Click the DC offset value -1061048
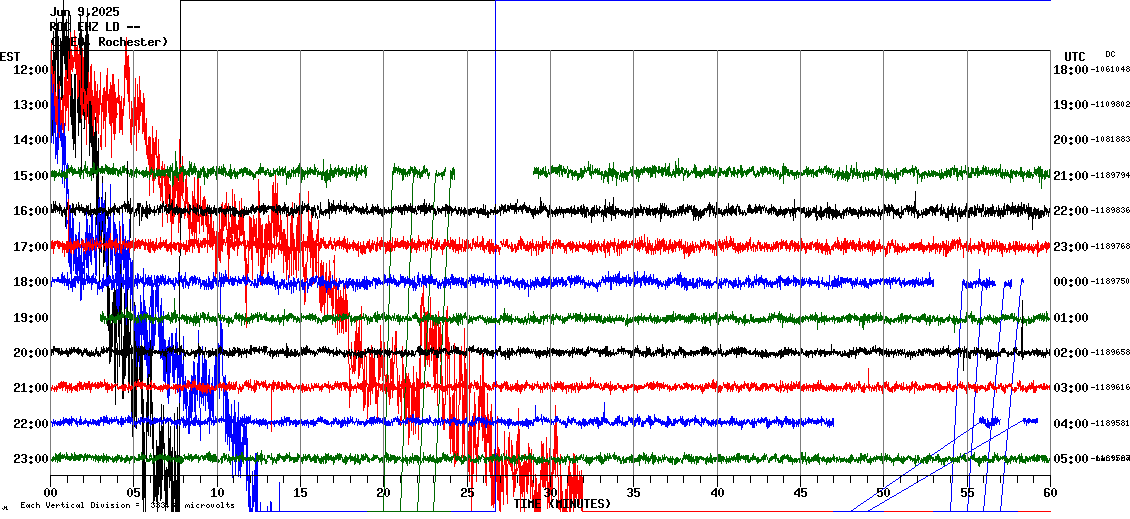Screen dimensions: 1130x519 [1111, 69]
